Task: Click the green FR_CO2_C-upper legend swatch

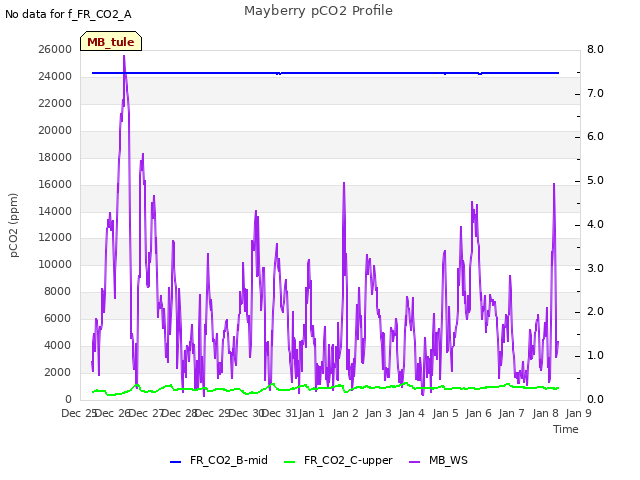Action: (289, 462)
